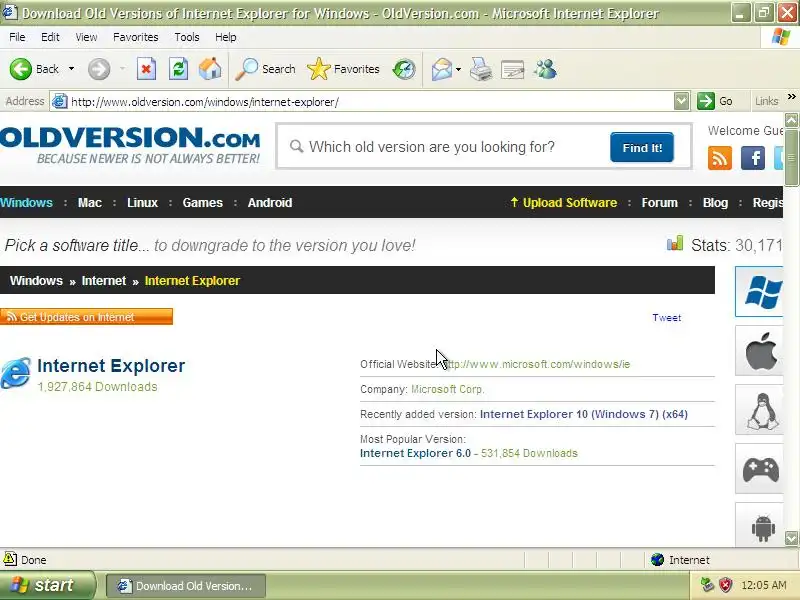Click the Mail envelope icon

(441, 69)
